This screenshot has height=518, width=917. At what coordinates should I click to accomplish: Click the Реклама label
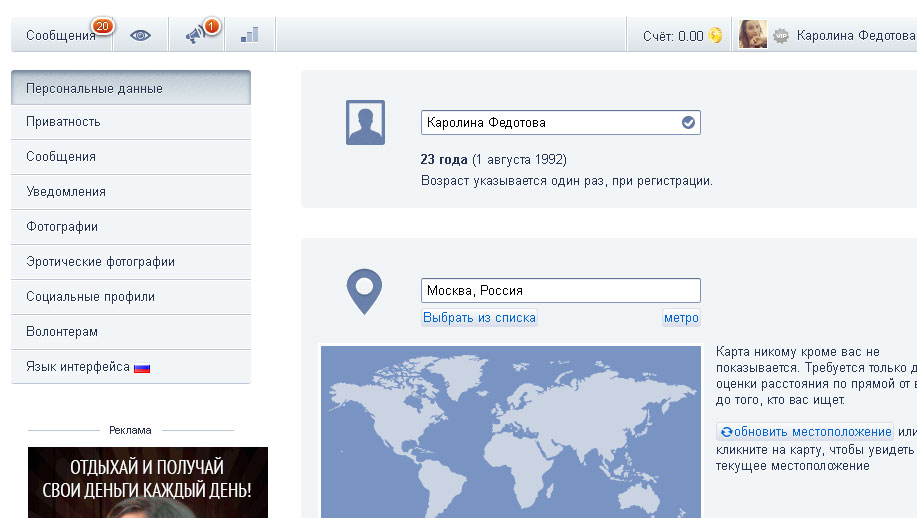(x=130, y=430)
